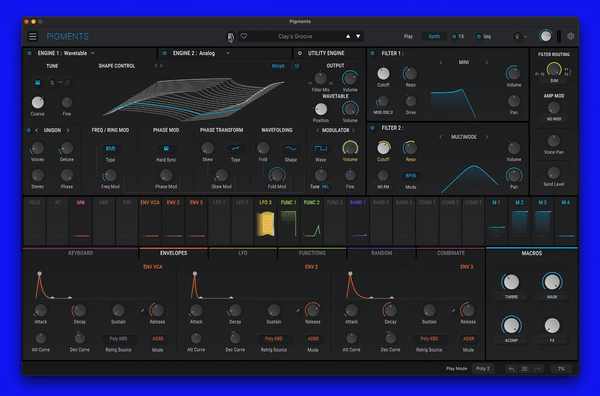
Task: Open the Play Mode Poly 2 dropdown
Action: coord(483,368)
